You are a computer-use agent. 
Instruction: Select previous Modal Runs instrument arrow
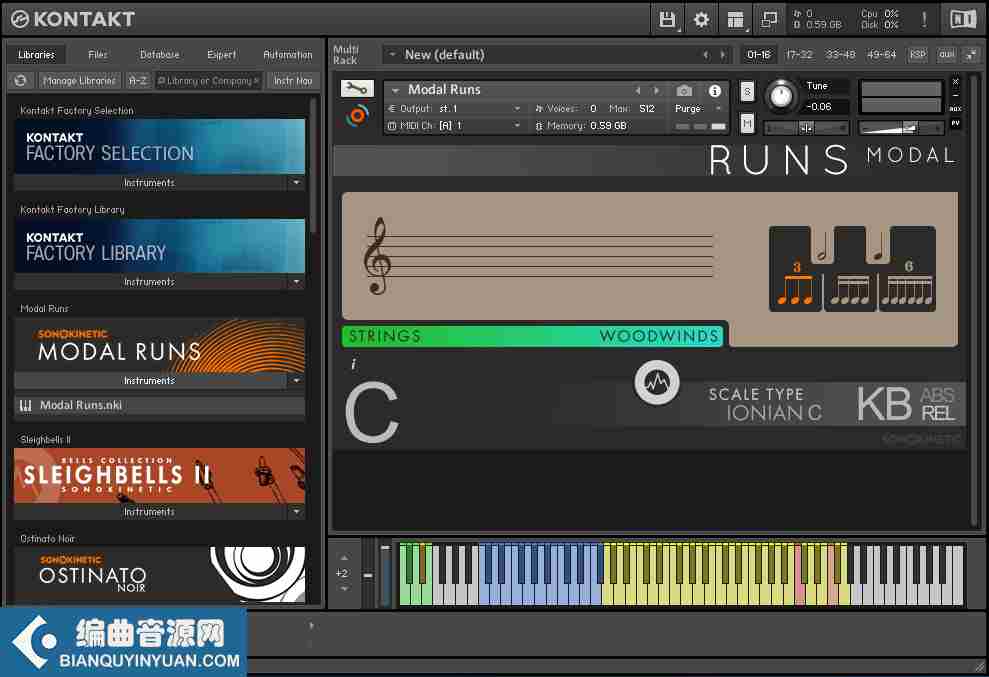pos(638,90)
